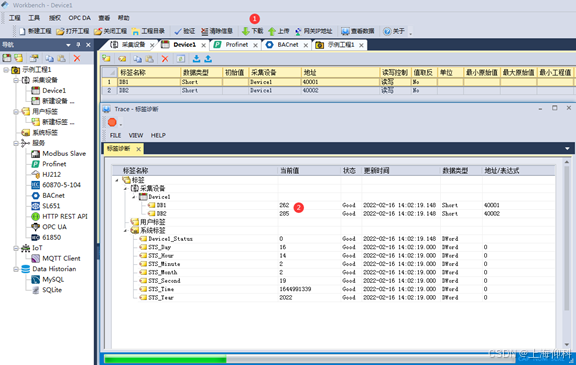Click the 新建工程 toolbar button
576x365 pixels.
click(x=35, y=31)
